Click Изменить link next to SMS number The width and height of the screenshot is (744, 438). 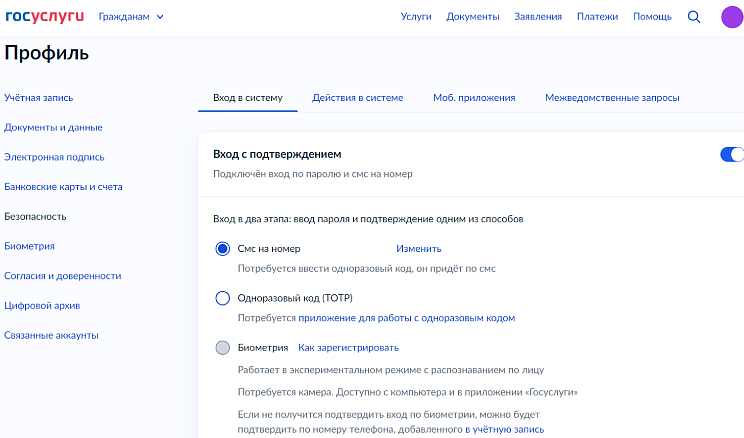click(x=418, y=249)
